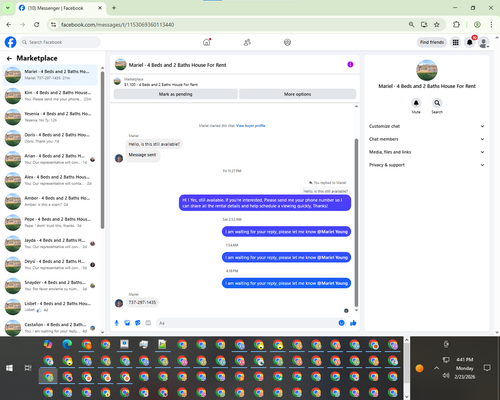Bookmark this page with the star icon
The image size is (500, 400).
[x=437, y=24]
